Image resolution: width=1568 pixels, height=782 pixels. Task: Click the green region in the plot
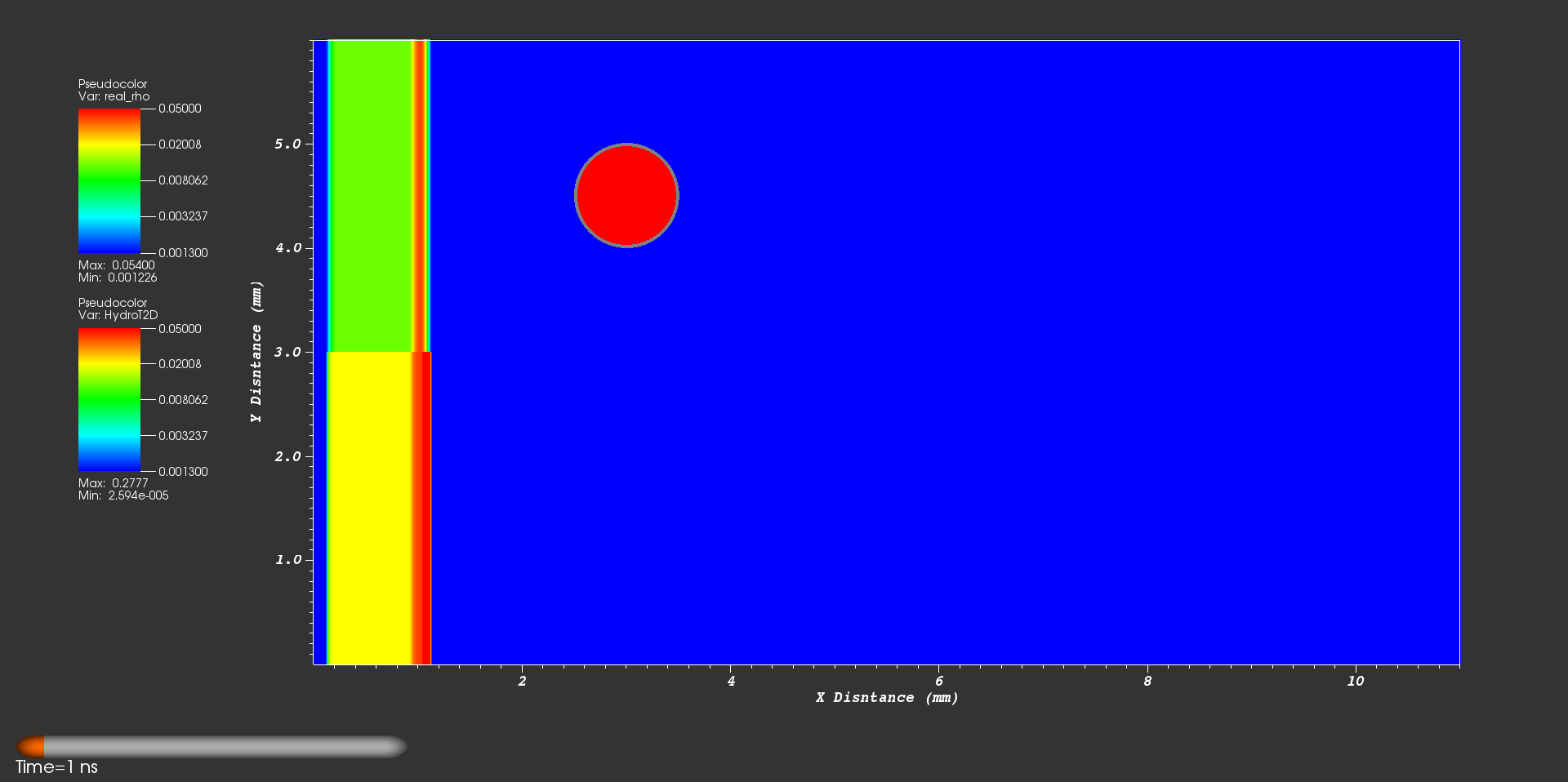tap(372, 196)
